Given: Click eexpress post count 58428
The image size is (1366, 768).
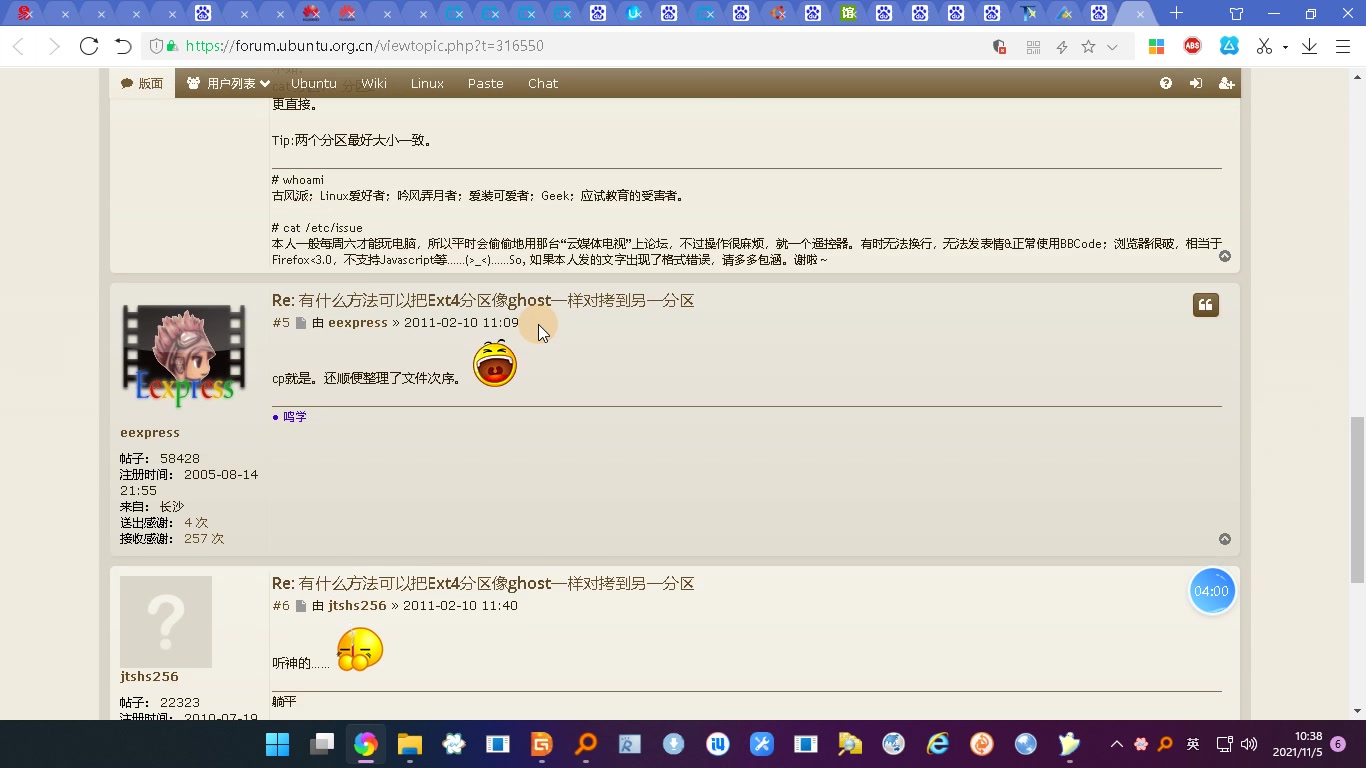Looking at the screenshot, I should tap(180, 458).
